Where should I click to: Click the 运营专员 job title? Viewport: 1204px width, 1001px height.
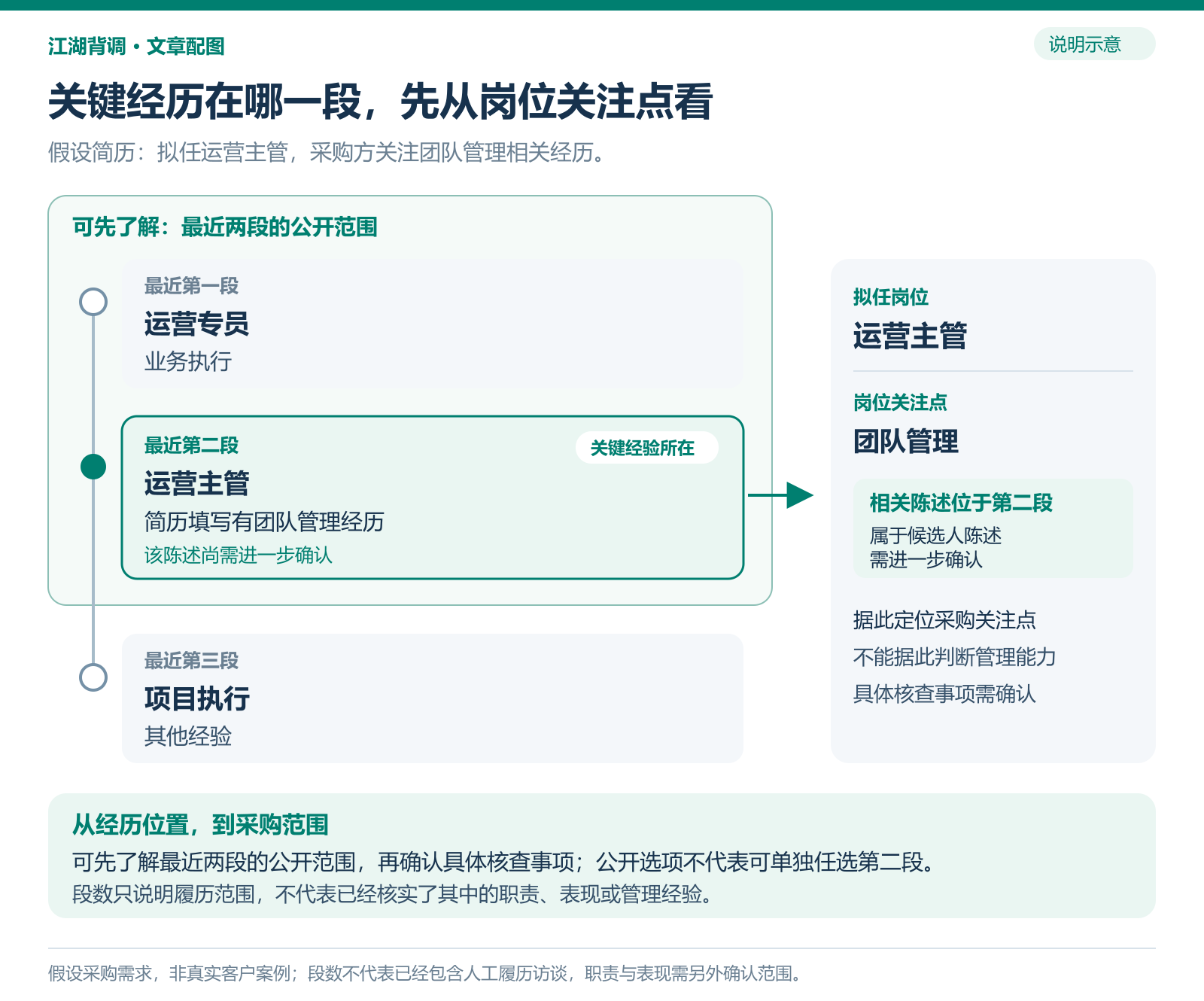tap(196, 324)
